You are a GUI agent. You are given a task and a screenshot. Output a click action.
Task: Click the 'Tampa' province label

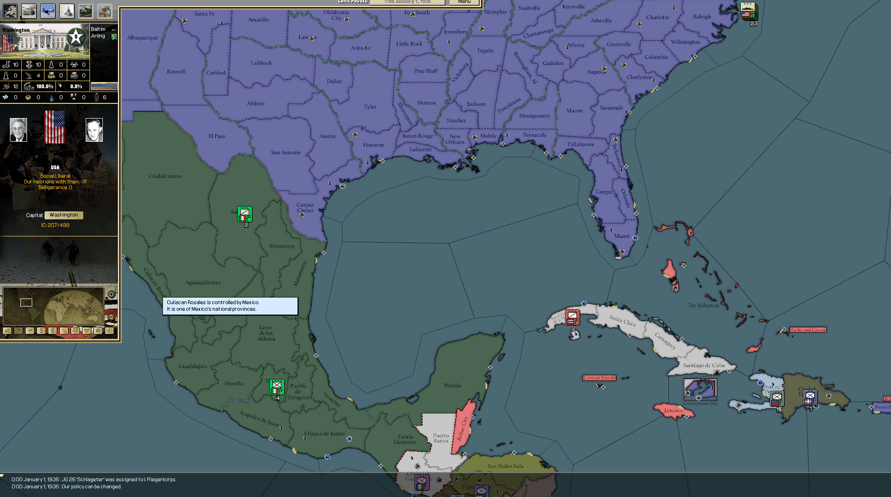point(603,192)
